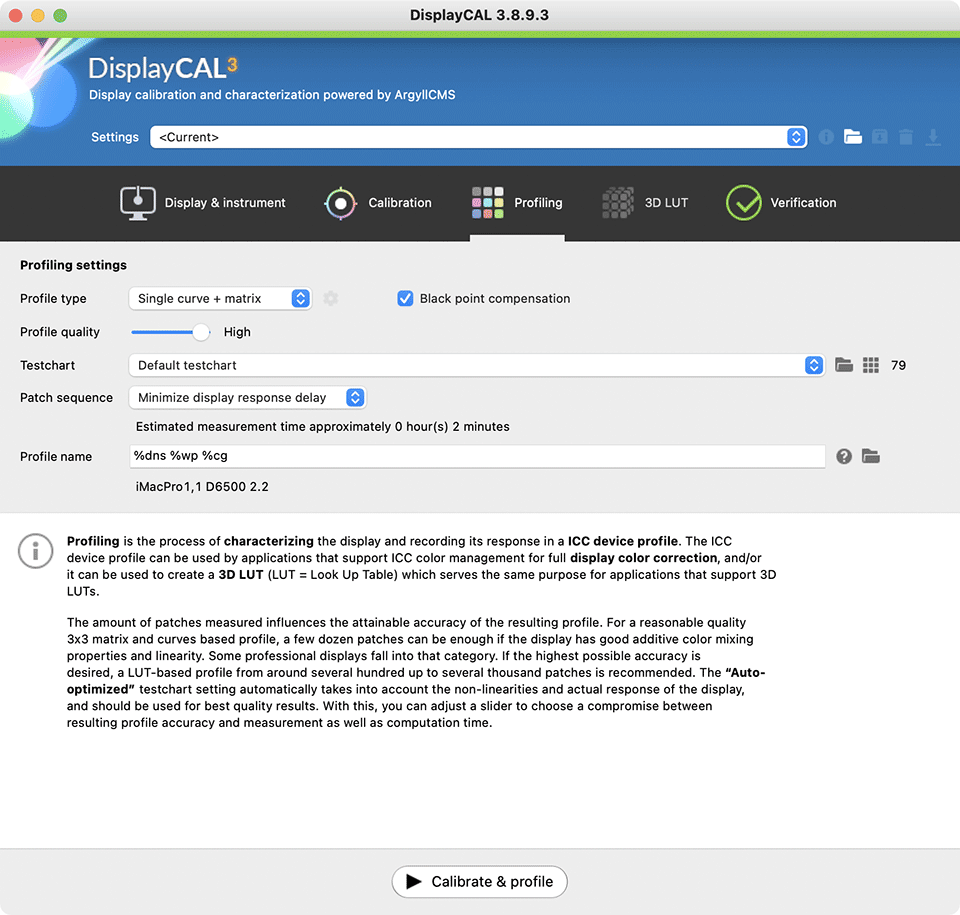Click the profile name help question icon
The height and width of the screenshot is (915, 960).
click(x=844, y=456)
